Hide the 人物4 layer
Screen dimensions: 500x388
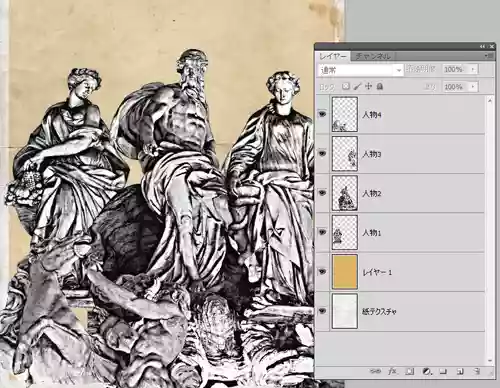click(322, 114)
